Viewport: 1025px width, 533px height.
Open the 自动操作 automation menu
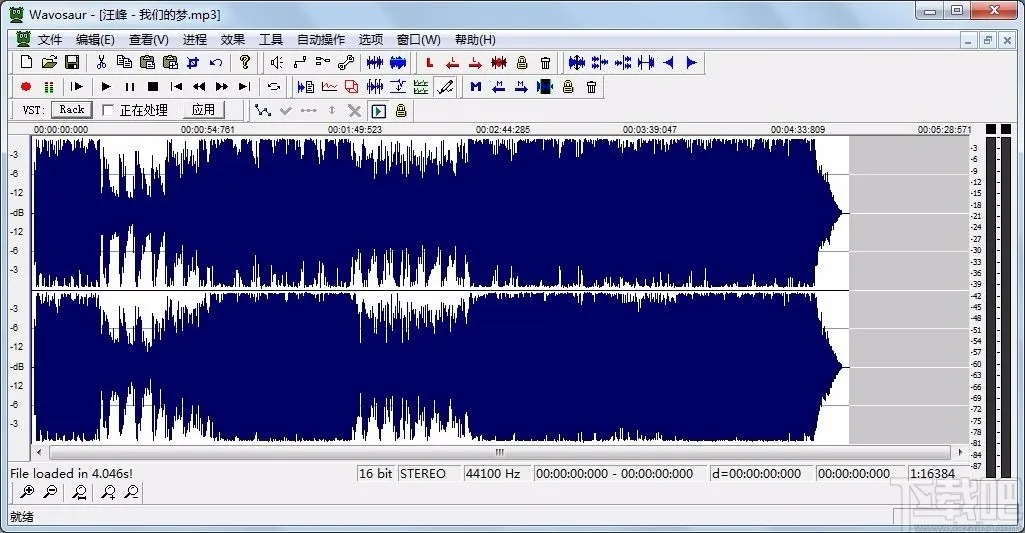tap(321, 39)
